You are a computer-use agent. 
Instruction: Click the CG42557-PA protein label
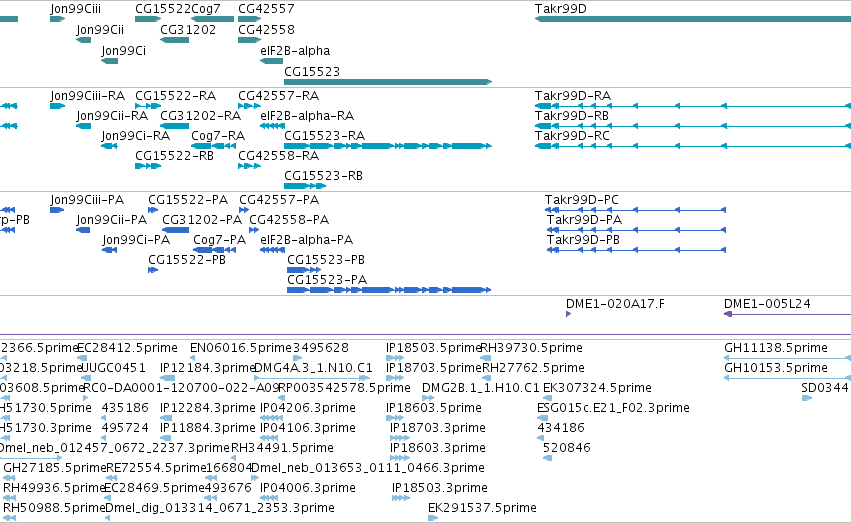(279, 199)
